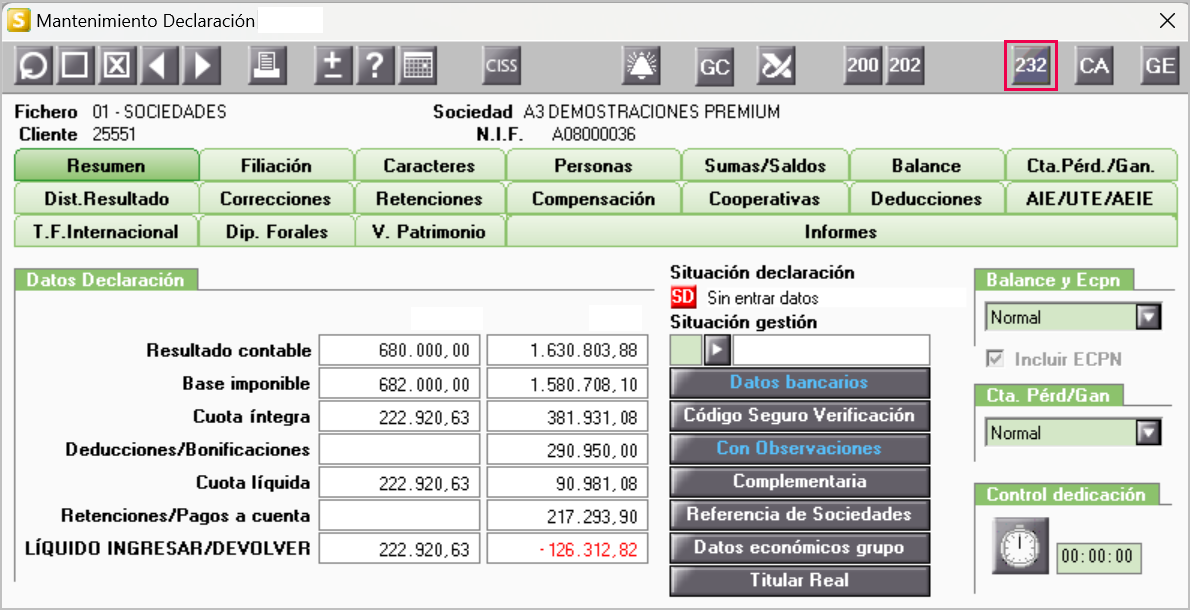
Task: Open the T.F.Internacional tab
Action: [106, 231]
